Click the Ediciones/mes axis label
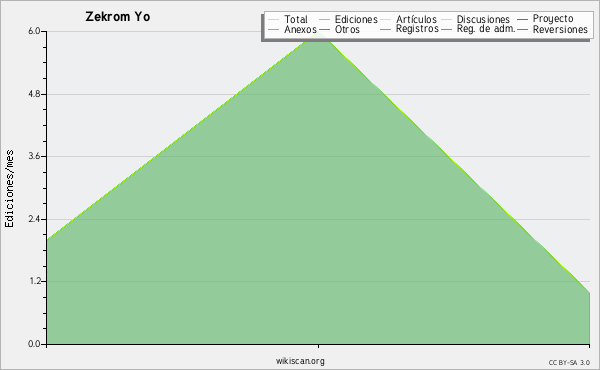The width and height of the screenshot is (600, 370). coord(9,188)
